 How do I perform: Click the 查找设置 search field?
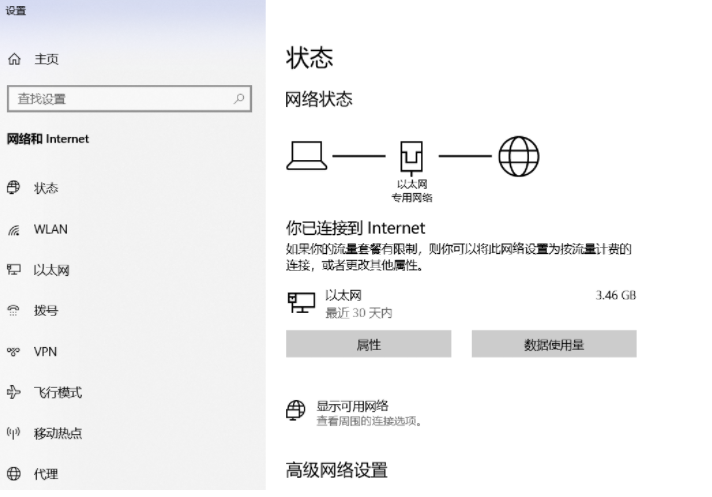click(x=129, y=98)
